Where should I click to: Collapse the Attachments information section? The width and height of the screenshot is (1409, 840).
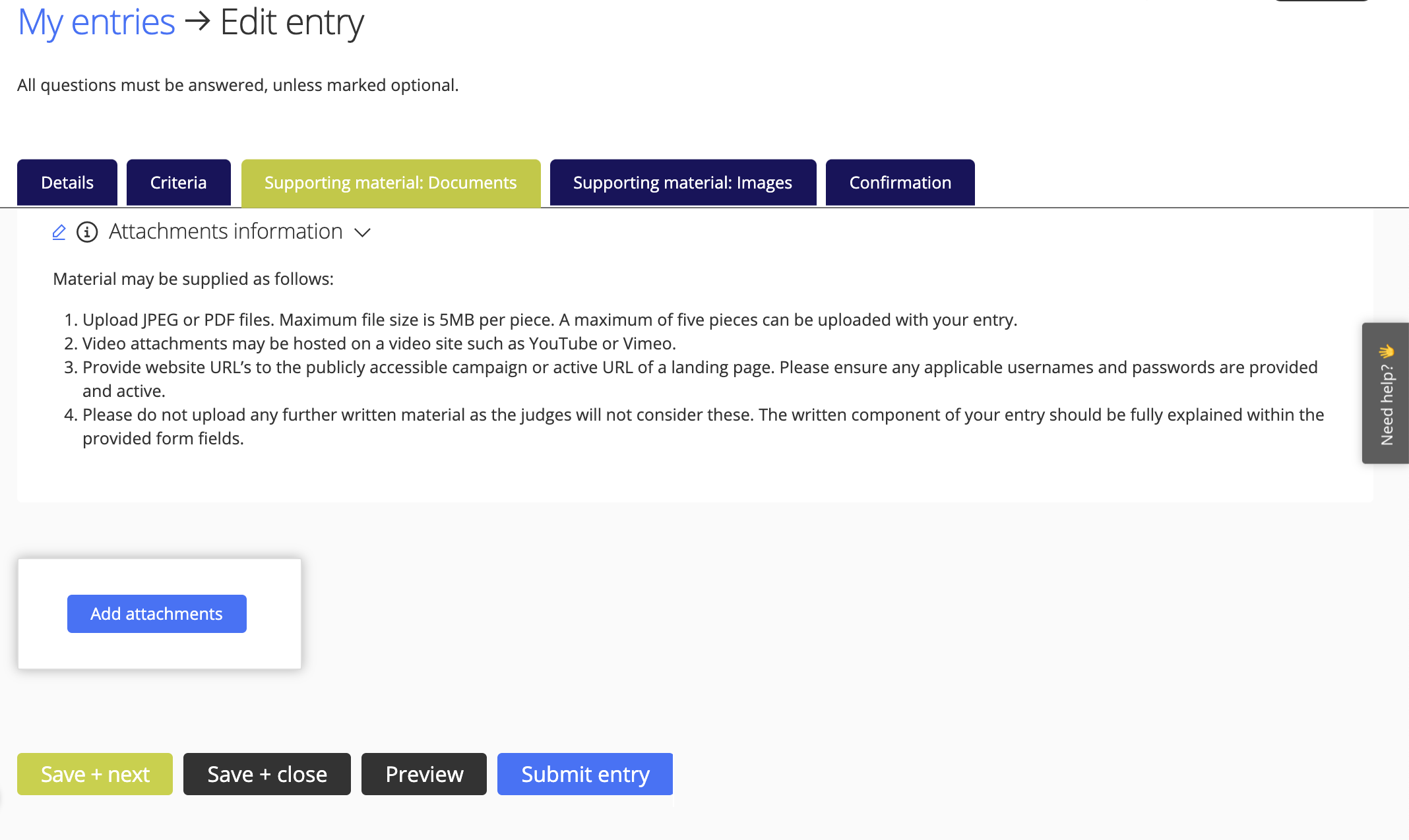point(363,233)
